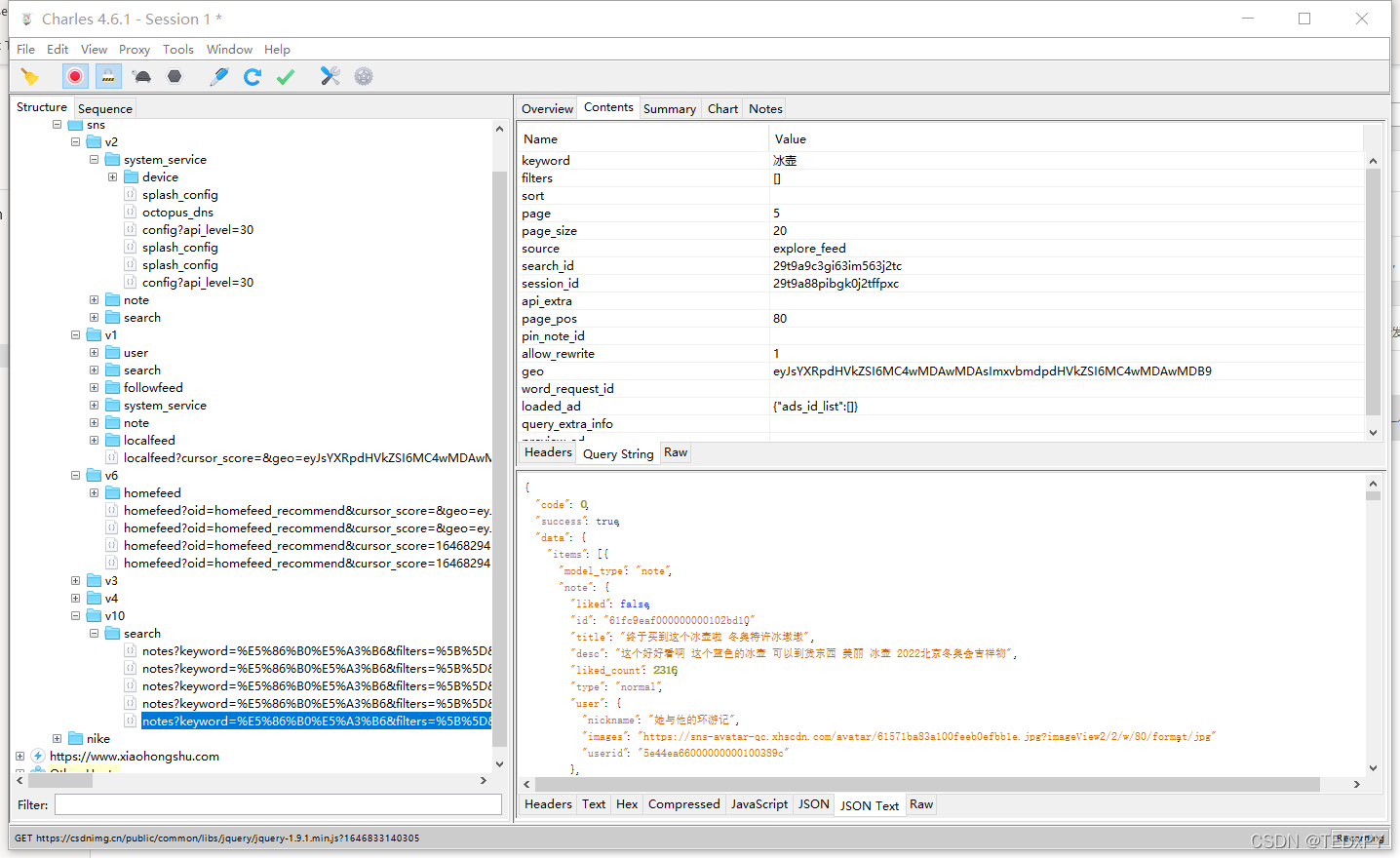Toggle breakpoints hexagon icon
This screenshot has height=858, width=1400.
(x=175, y=76)
